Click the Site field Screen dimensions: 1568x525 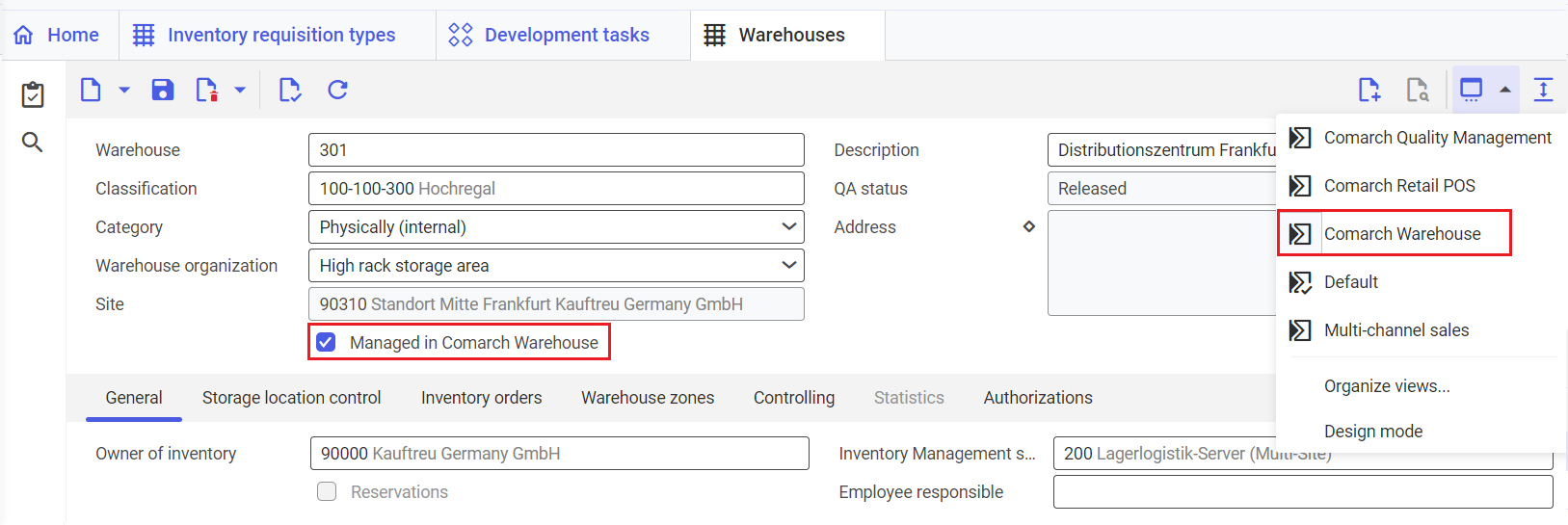point(556,304)
